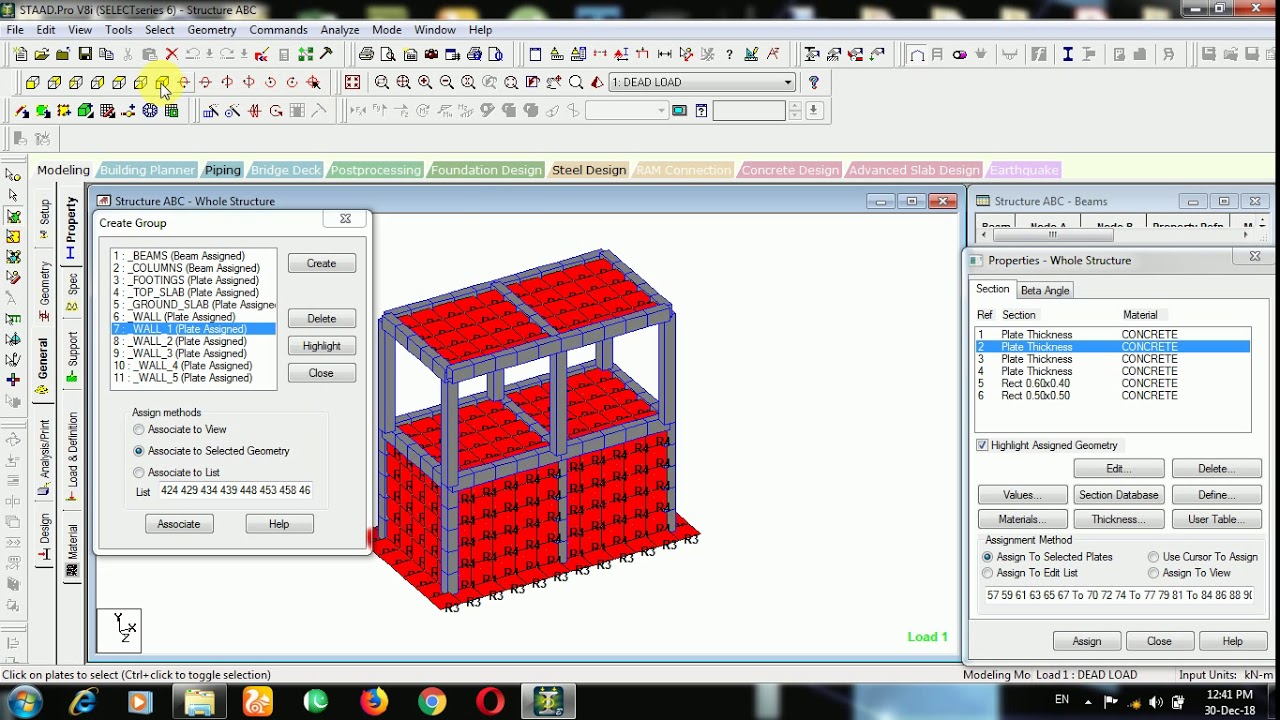Screen dimensions: 1280x720
Task: Open the Geometry menu
Action: click(x=212, y=30)
